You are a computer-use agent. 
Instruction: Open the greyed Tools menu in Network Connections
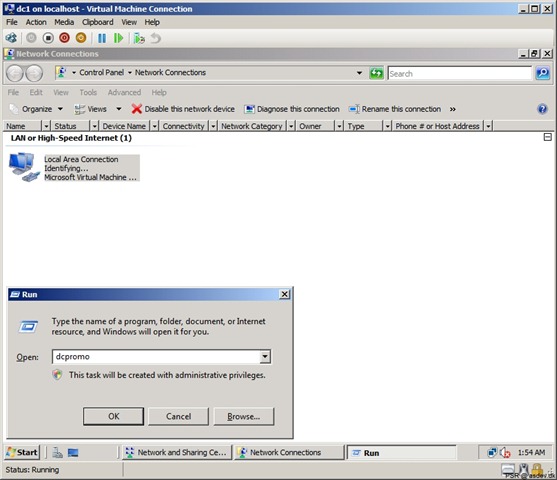click(x=88, y=92)
